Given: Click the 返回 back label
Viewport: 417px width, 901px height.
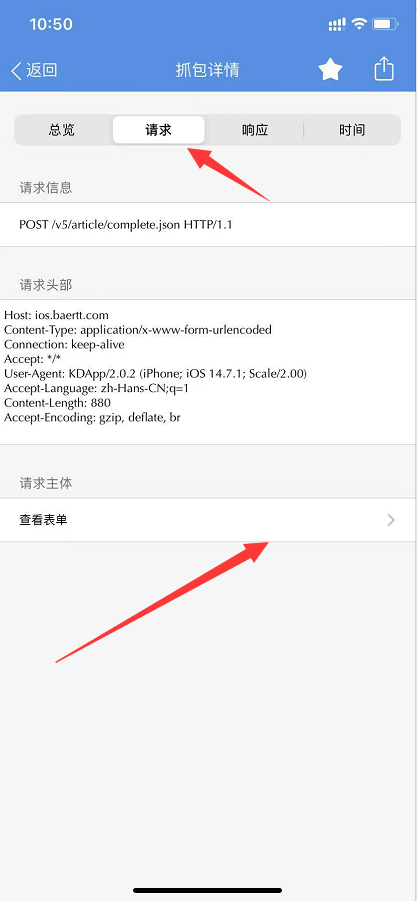Looking at the screenshot, I should (42, 71).
